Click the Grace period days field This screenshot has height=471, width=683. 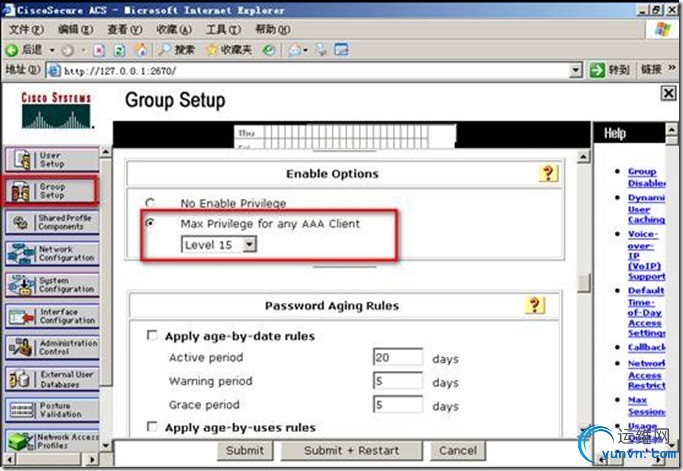point(398,404)
